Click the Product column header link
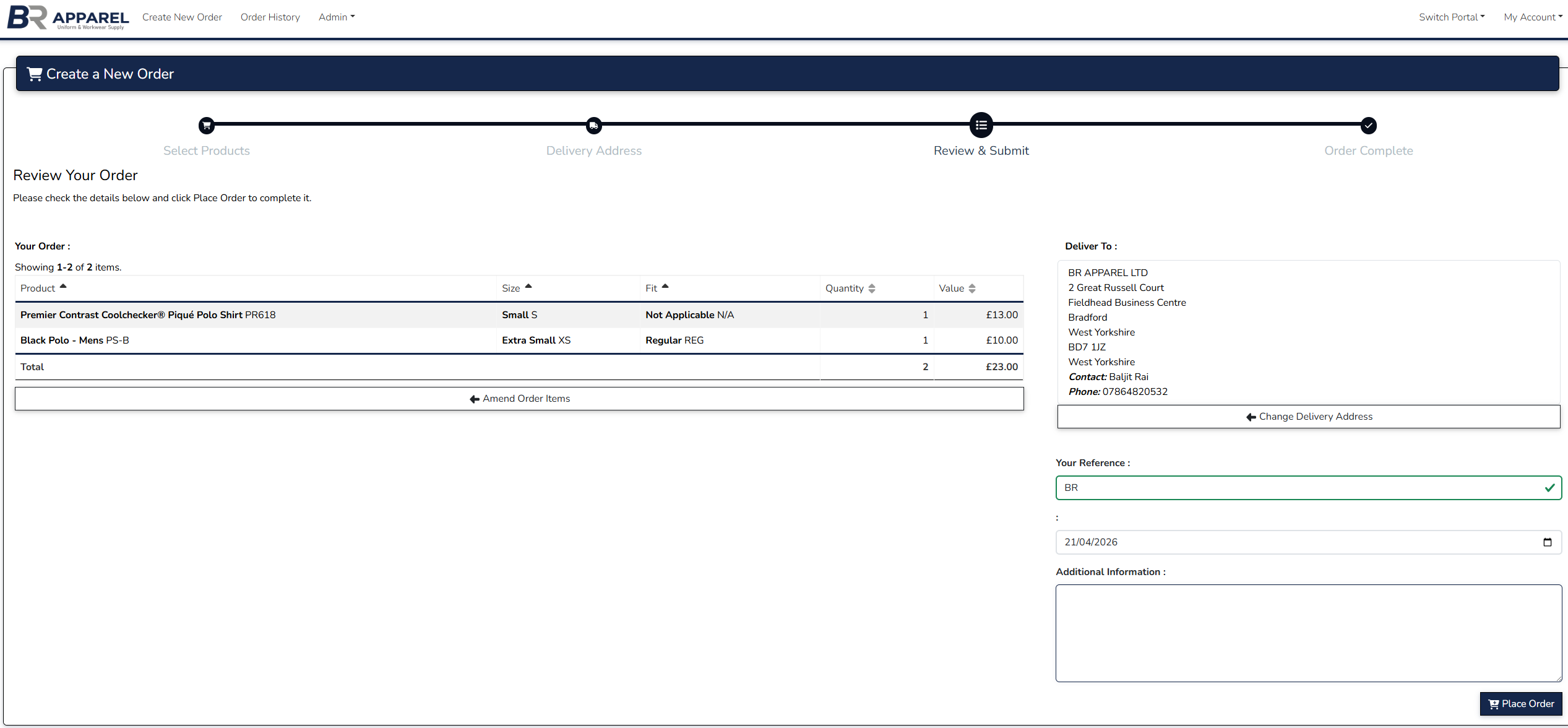The width and height of the screenshot is (1568, 728). (38, 288)
